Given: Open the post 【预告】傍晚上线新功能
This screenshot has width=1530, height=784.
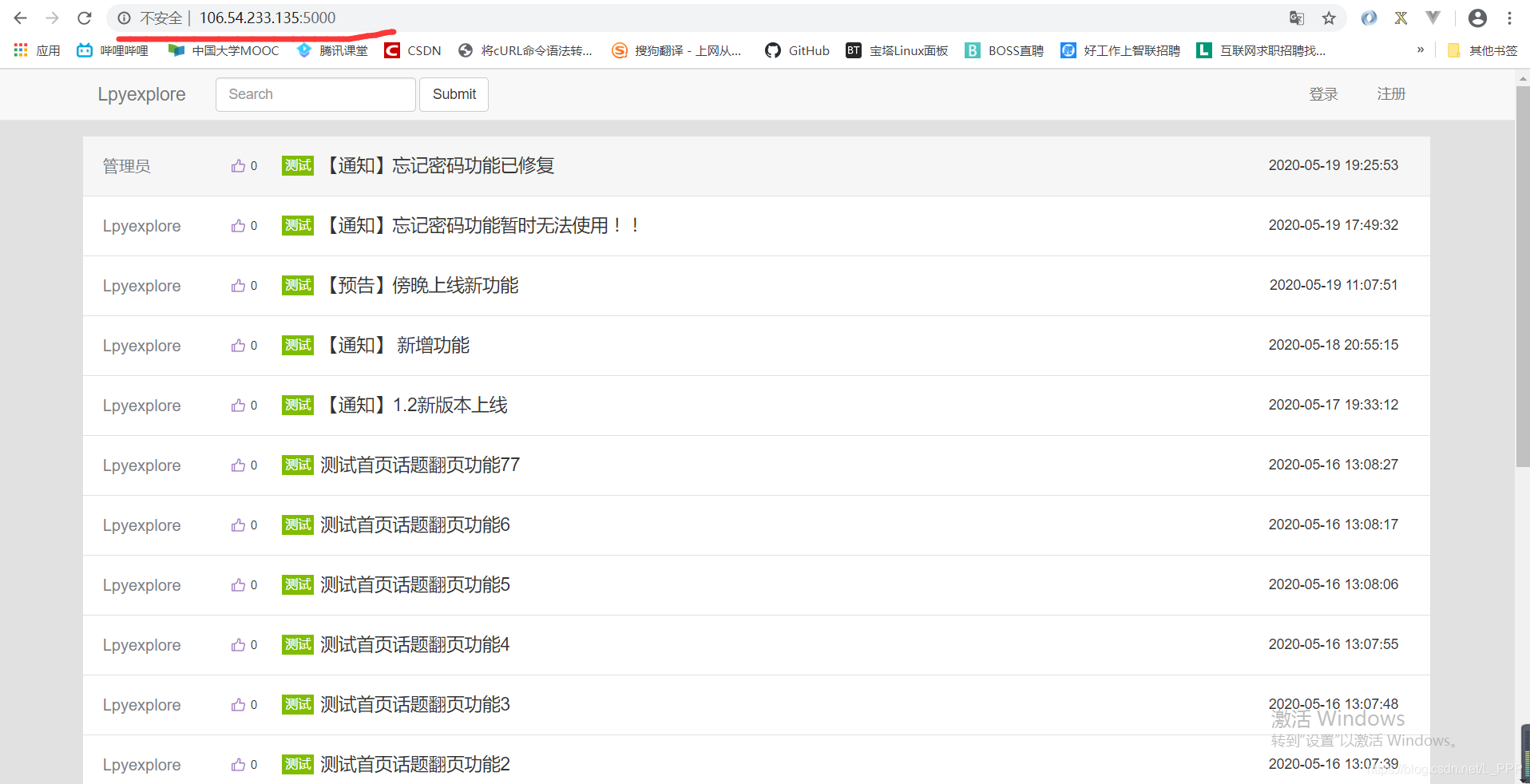Looking at the screenshot, I should pyautogui.click(x=420, y=285).
